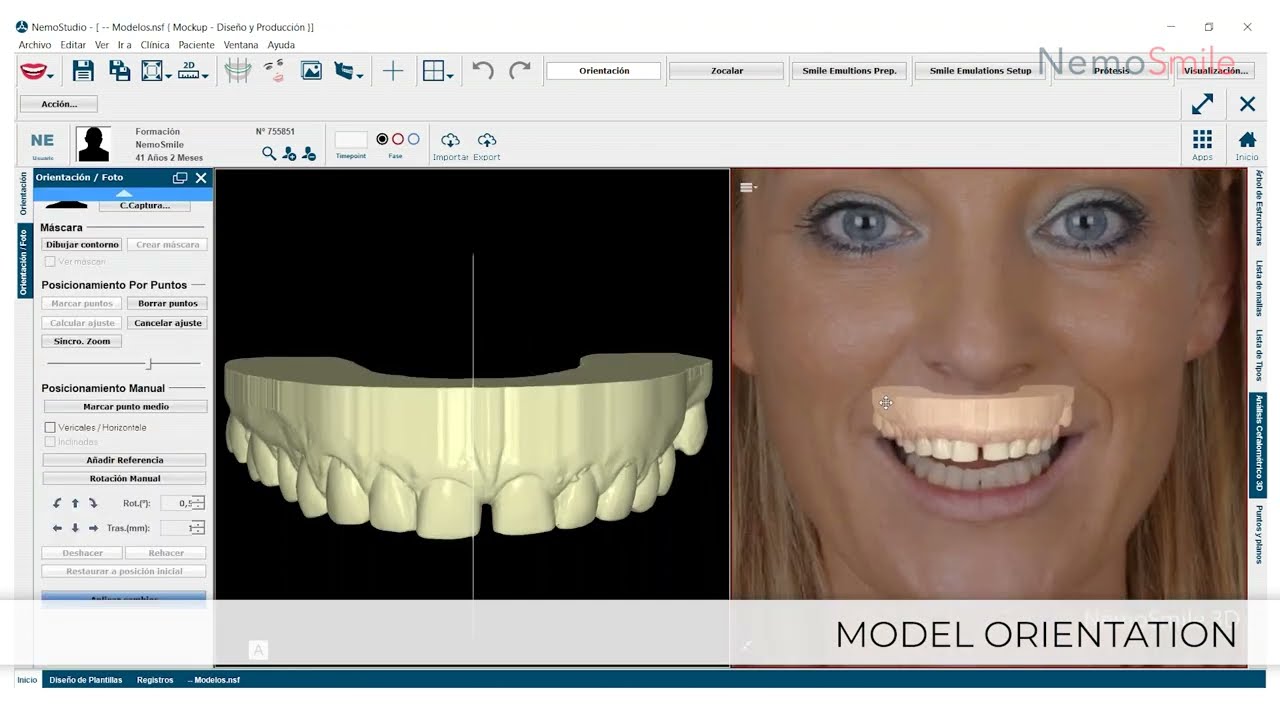Click the remove patient icon
Viewport: 1280px width, 720px height.
(x=309, y=153)
